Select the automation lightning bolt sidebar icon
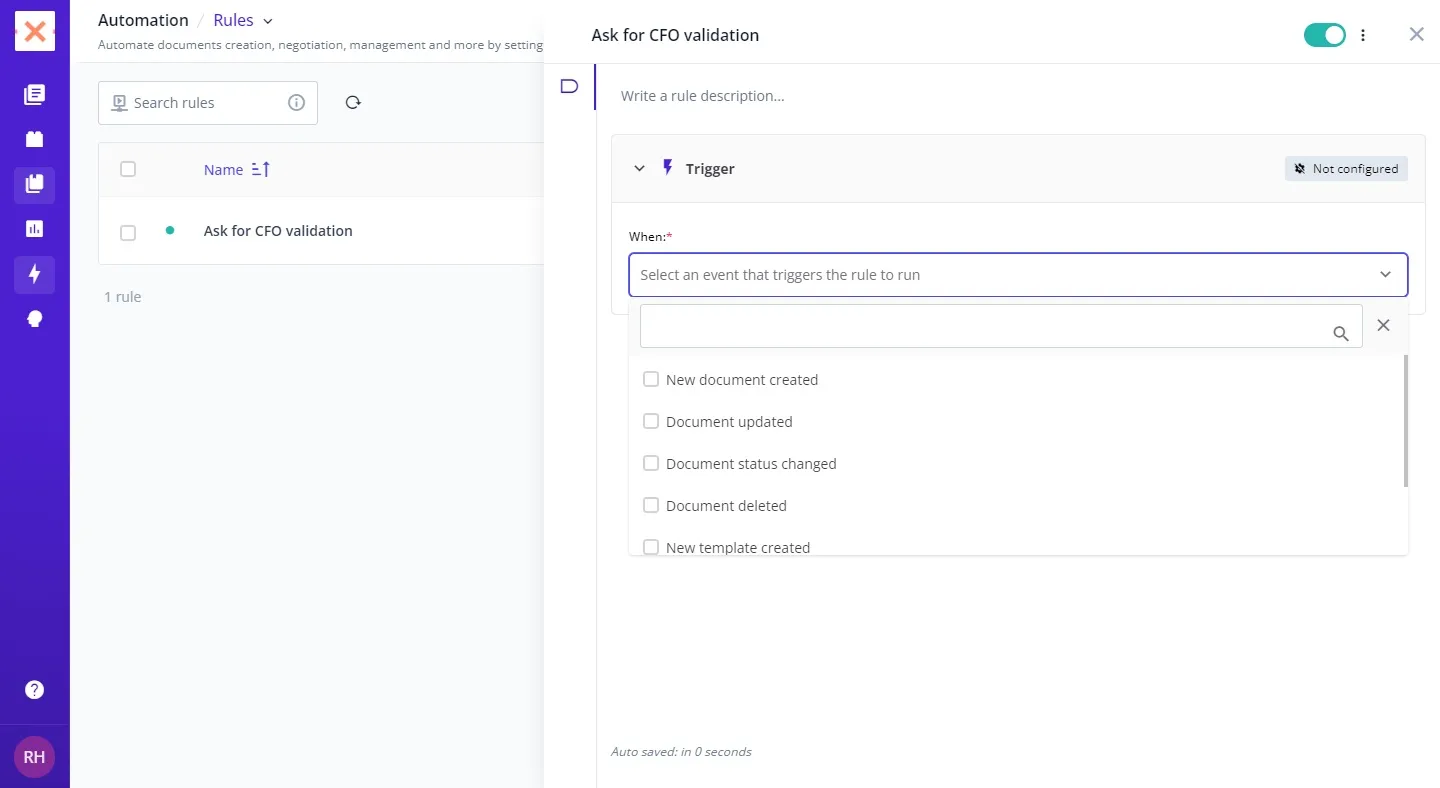Screen dimensions: 1440x788 coord(34,274)
